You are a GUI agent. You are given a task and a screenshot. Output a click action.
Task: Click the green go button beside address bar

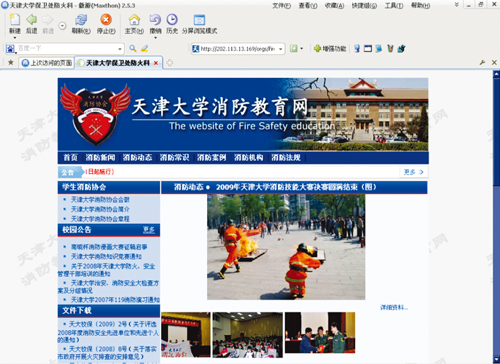(293, 49)
